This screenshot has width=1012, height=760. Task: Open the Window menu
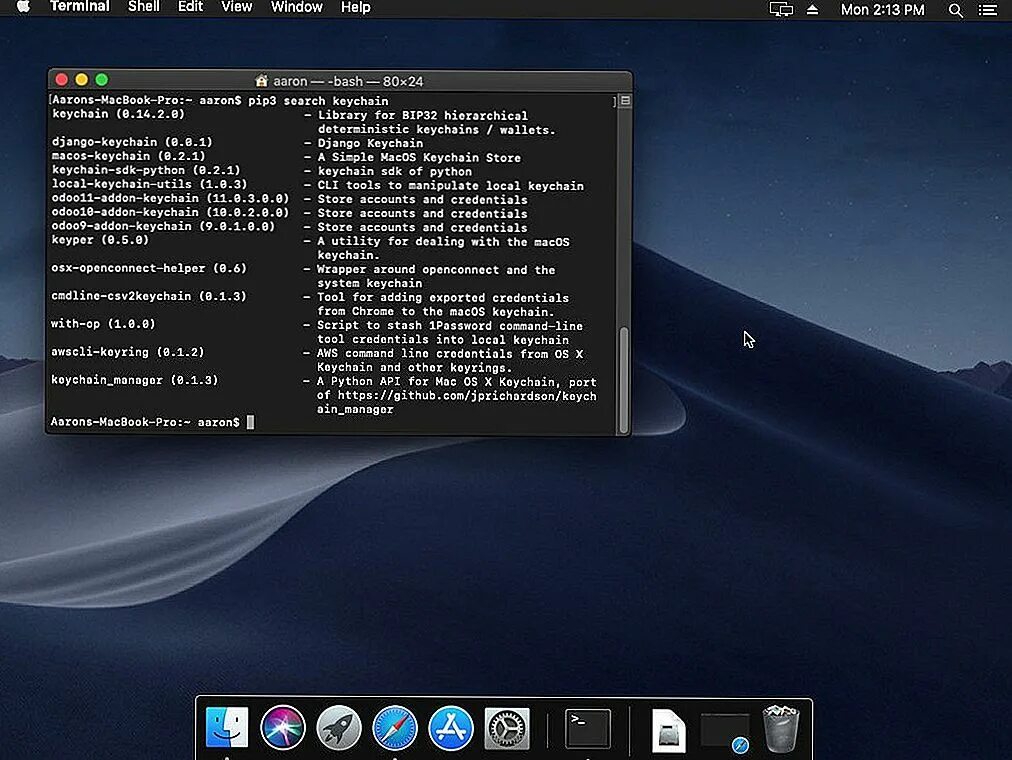point(296,8)
